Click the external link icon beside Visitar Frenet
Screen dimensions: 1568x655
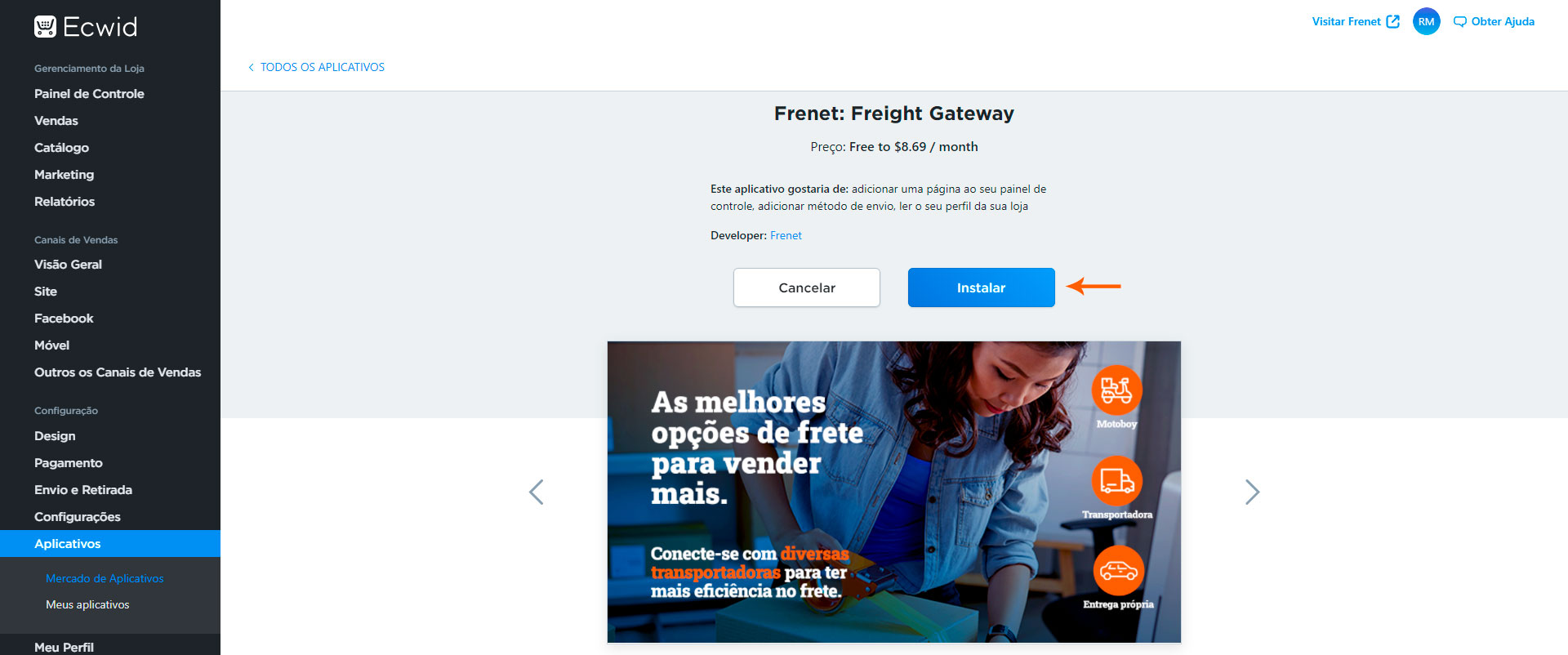(1393, 21)
